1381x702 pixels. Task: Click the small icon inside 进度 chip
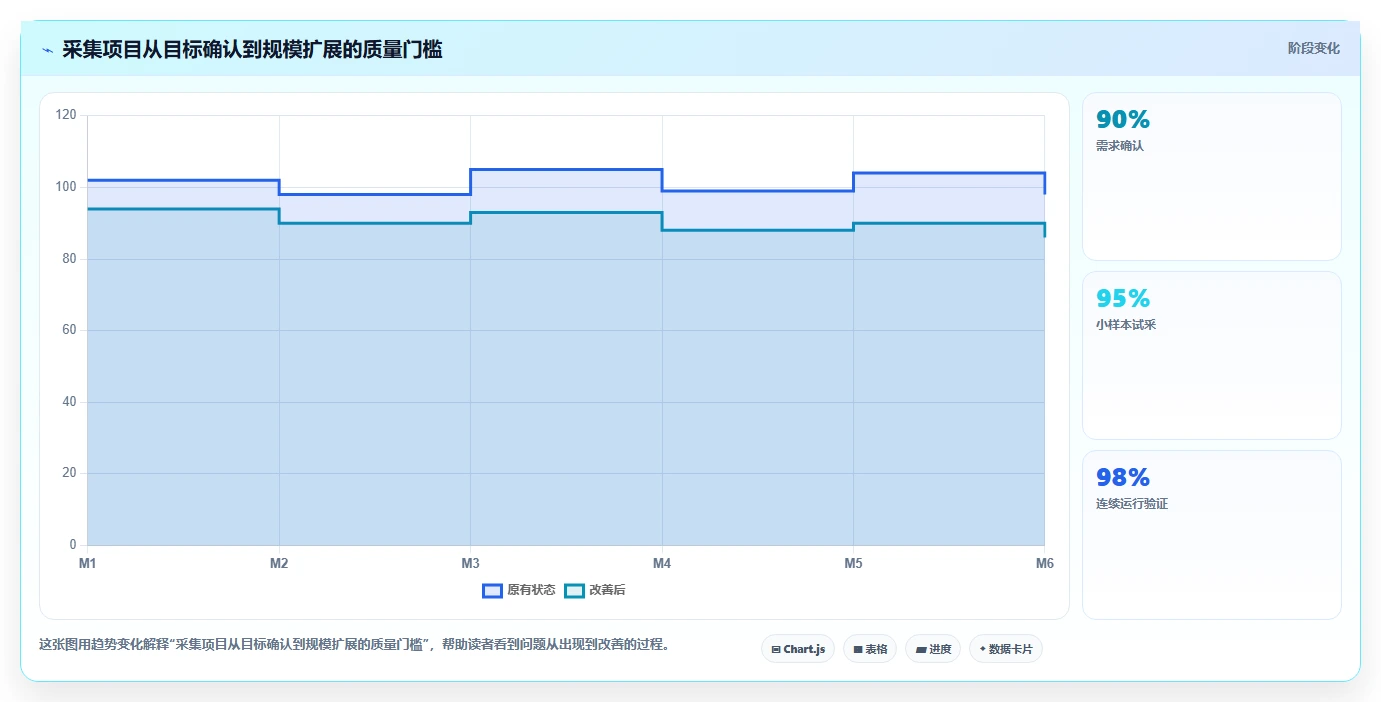tap(921, 650)
